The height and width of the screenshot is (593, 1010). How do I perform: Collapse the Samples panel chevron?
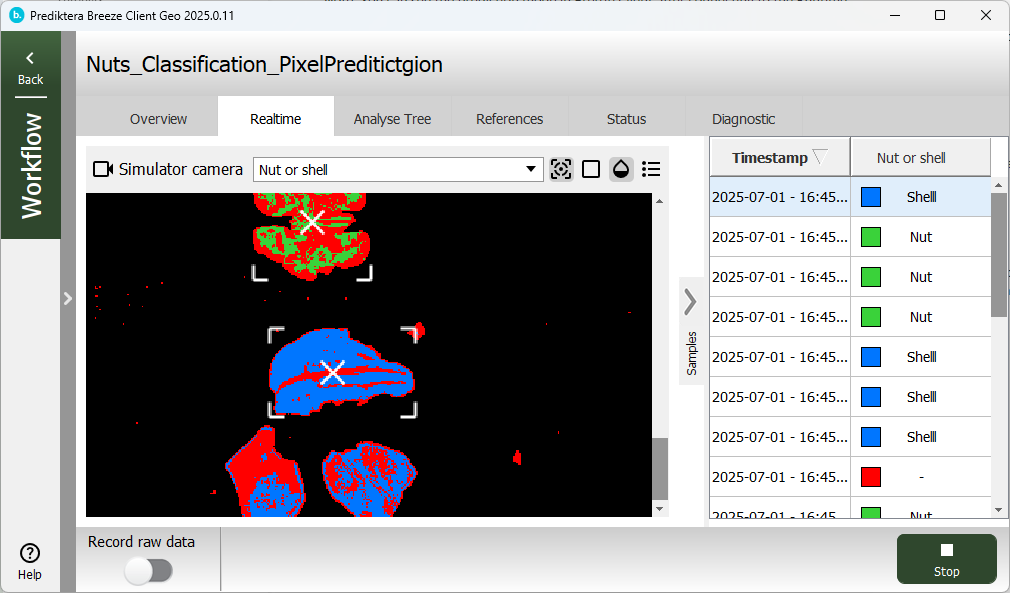(690, 301)
